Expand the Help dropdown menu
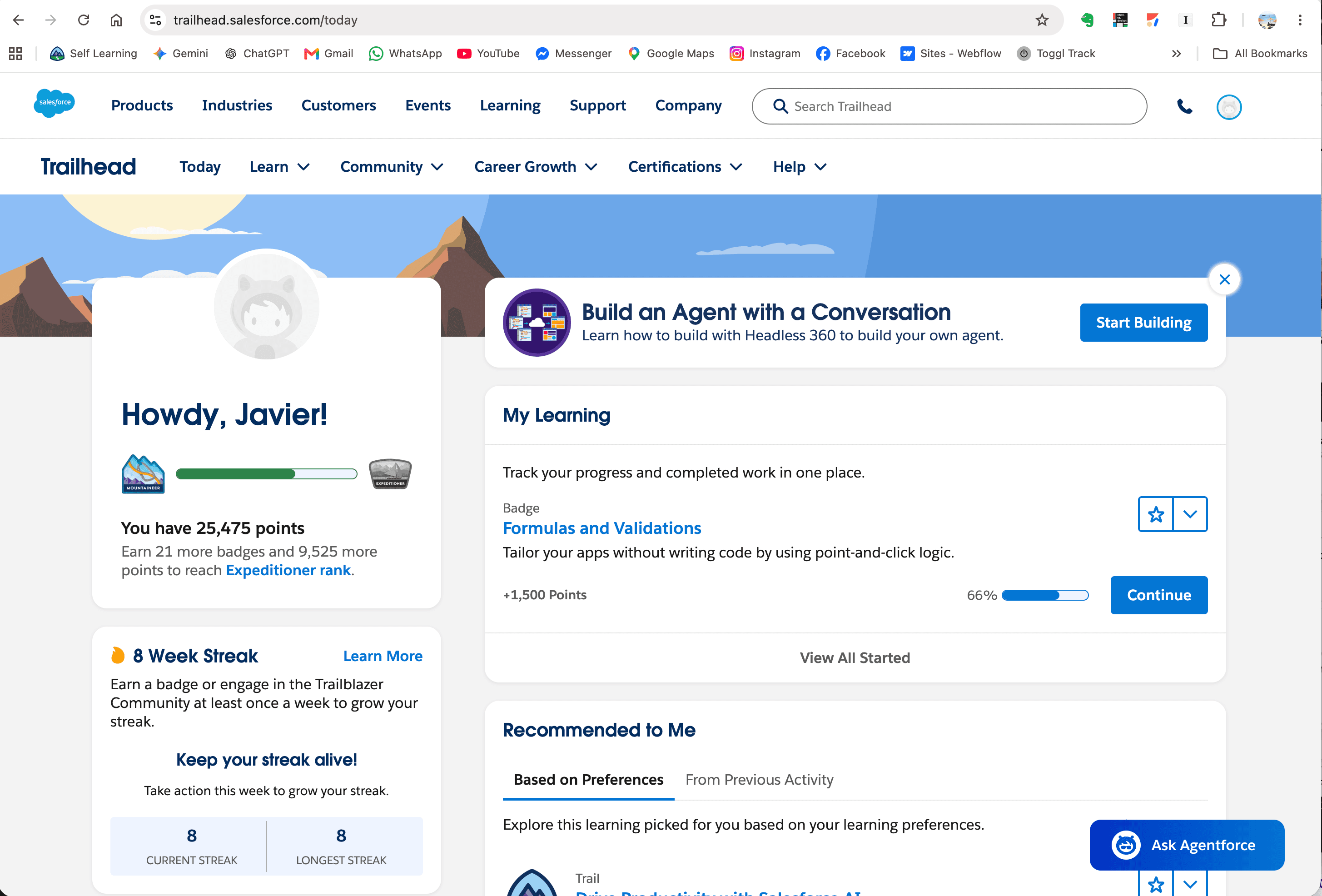1322x896 pixels. click(x=800, y=167)
